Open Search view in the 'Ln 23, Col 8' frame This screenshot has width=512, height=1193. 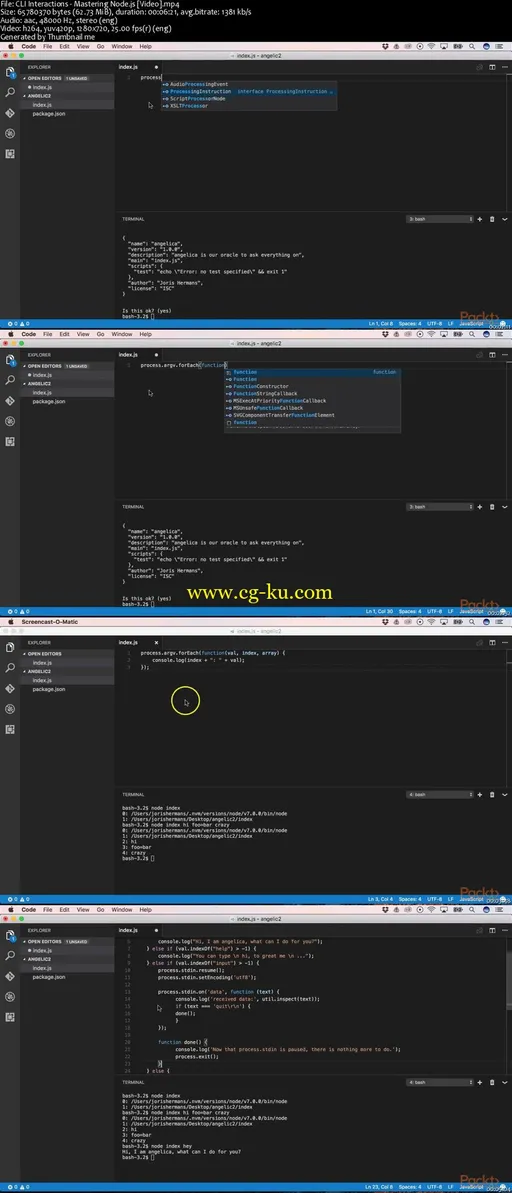click(10, 956)
